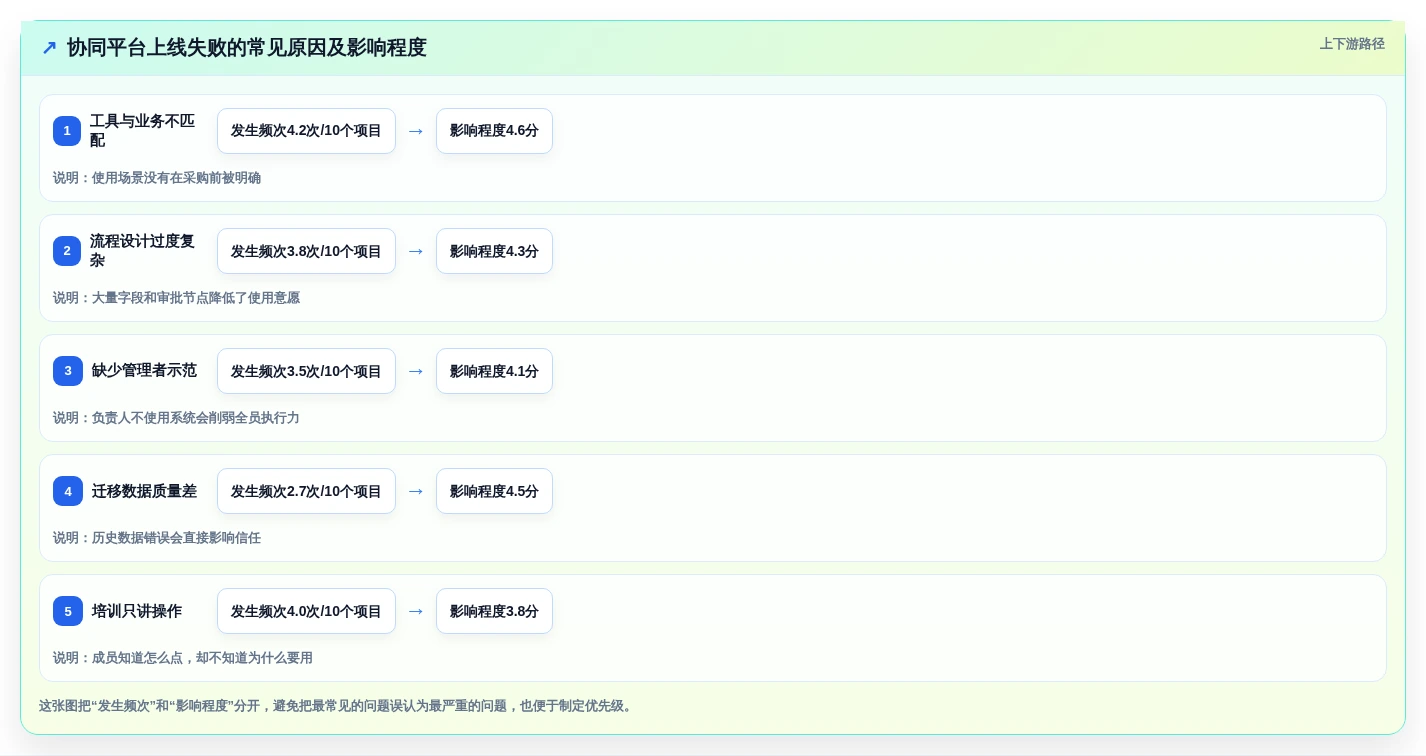
Task: Click the heading 迁移数据质量差
Action: coord(144,491)
